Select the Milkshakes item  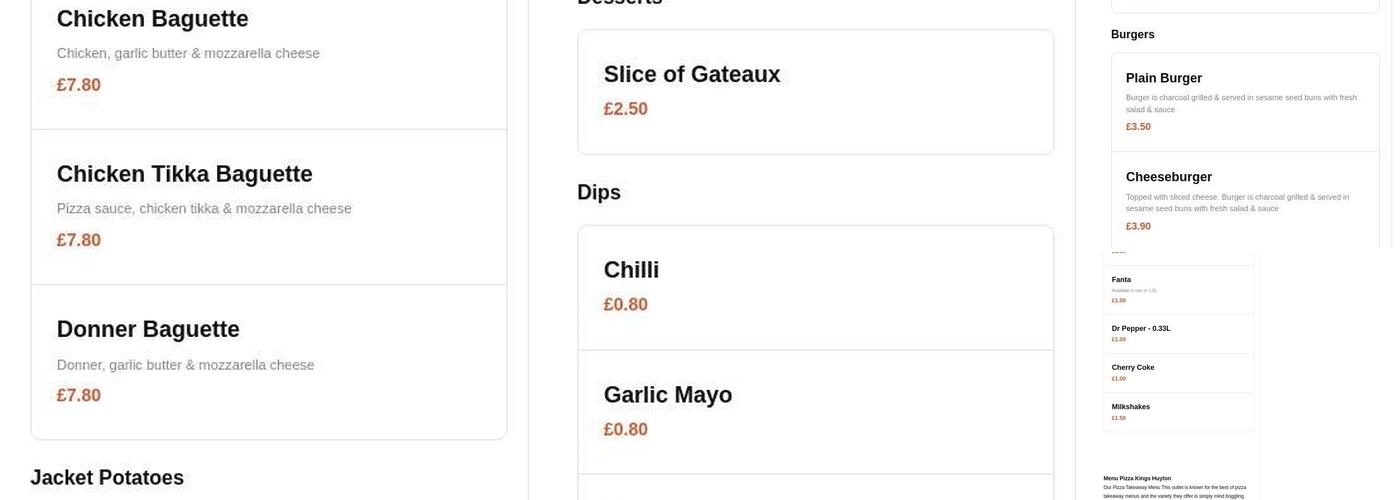tap(1130, 407)
